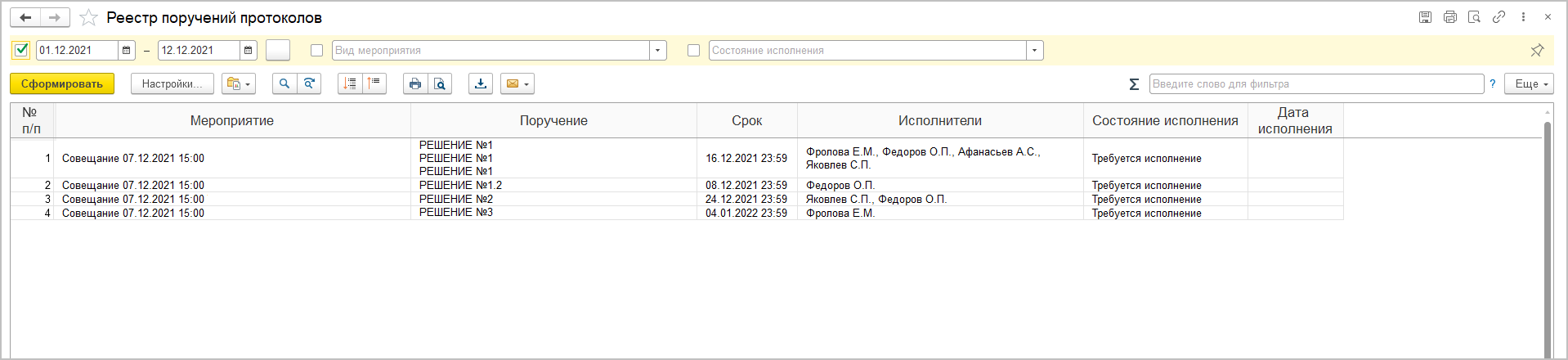Click the get link chain icon
Viewport: 1568px width, 360px height.
tap(1499, 17)
